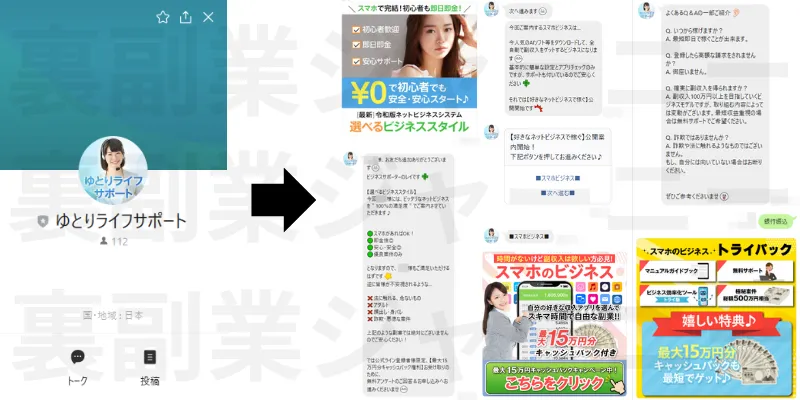Click the avatar beside the 次へ進みます message

tap(491, 9)
